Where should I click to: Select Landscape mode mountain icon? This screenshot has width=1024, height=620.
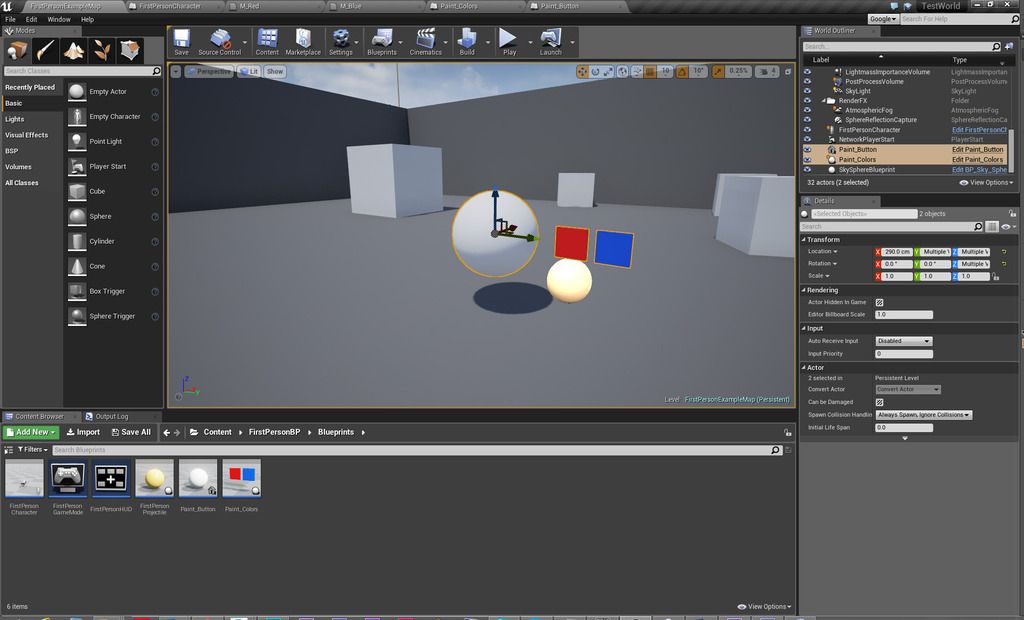tap(74, 50)
